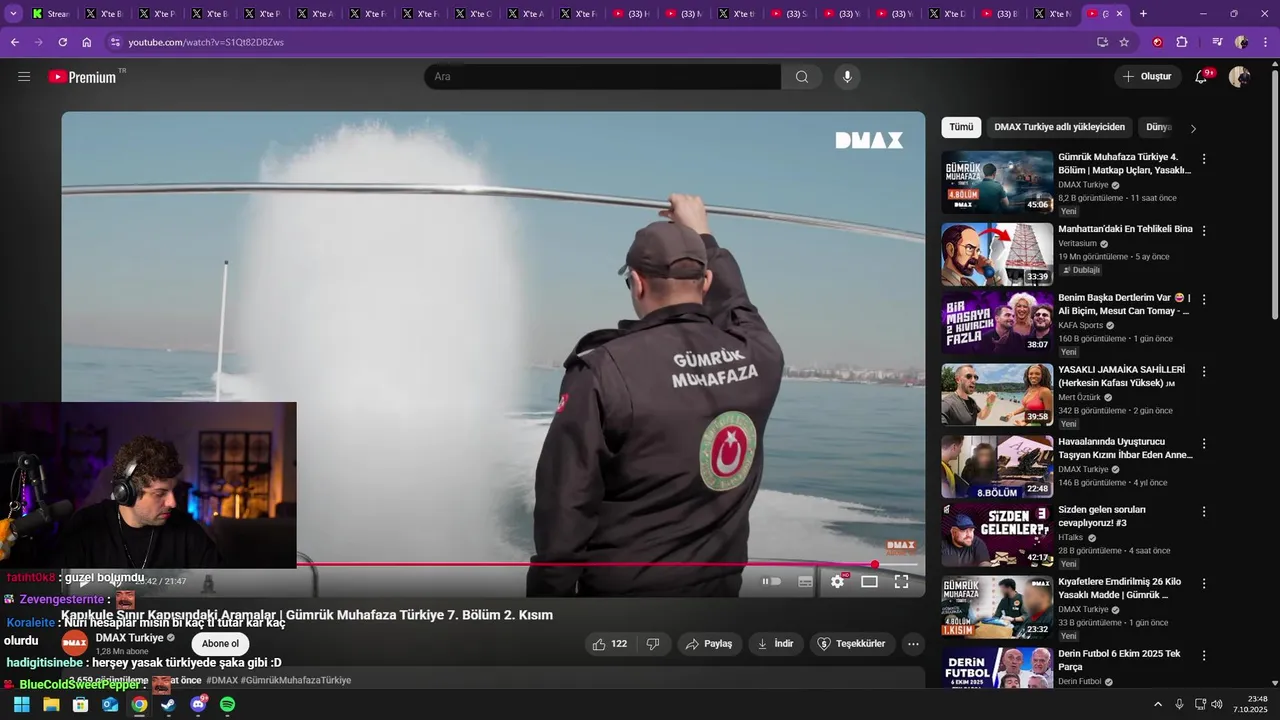1280x720 pixels.
Task: Open Discord from taskbar
Action: click(198, 705)
